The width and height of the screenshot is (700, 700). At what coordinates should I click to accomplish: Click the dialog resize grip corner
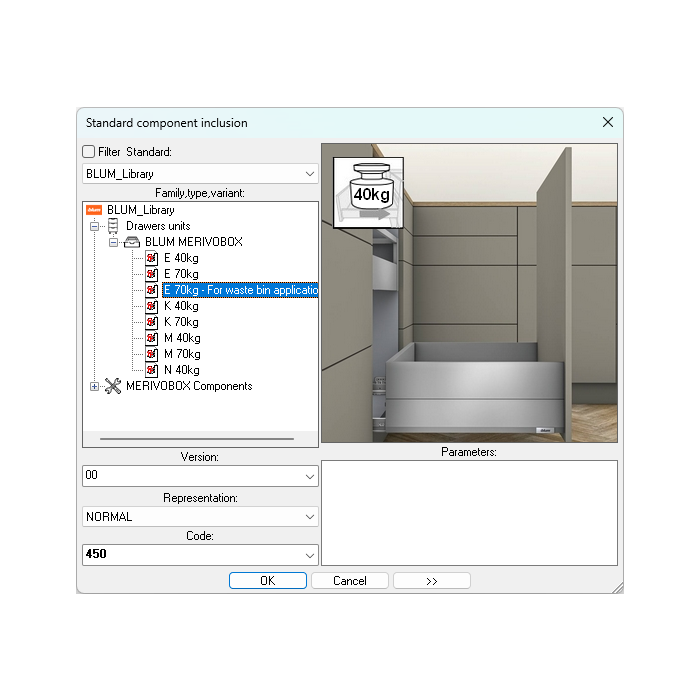pos(618,588)
